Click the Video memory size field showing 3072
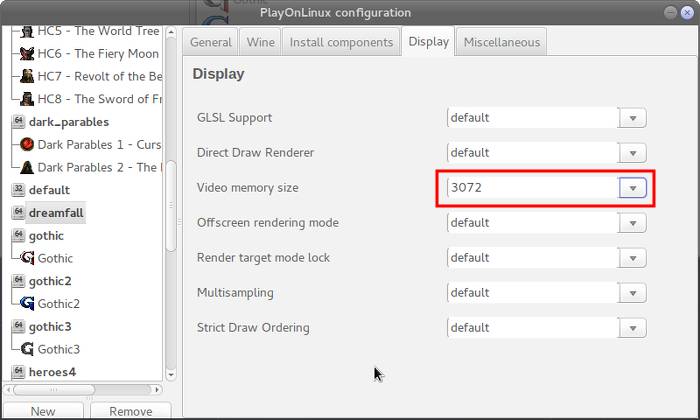The image size is (700, 420). point(533,188)
